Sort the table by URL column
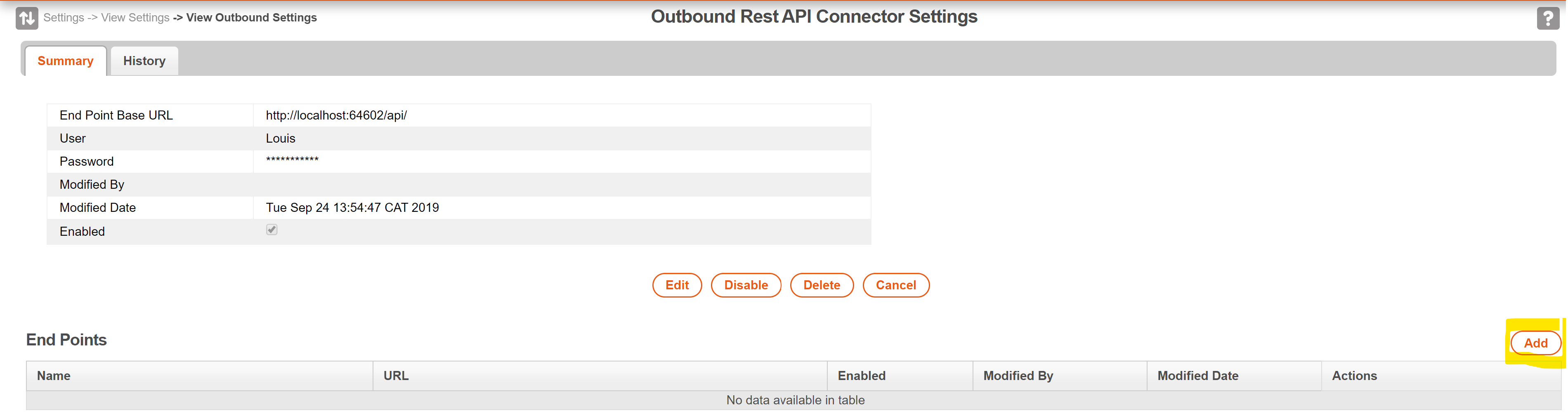The width and height of the screenshot is (1568, 413). click(396, 376)
